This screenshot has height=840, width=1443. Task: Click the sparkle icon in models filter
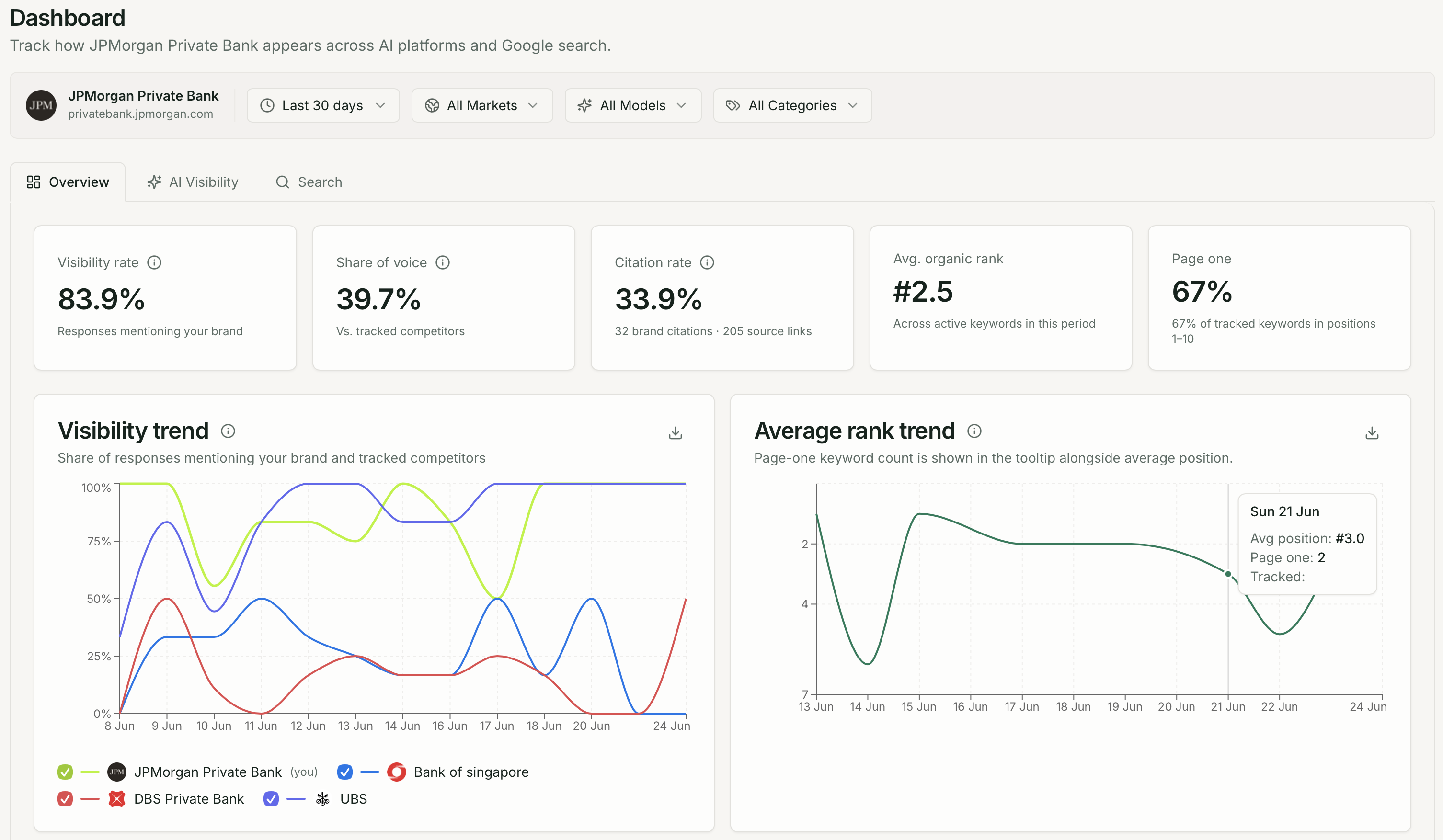click(x=584, y=105)
